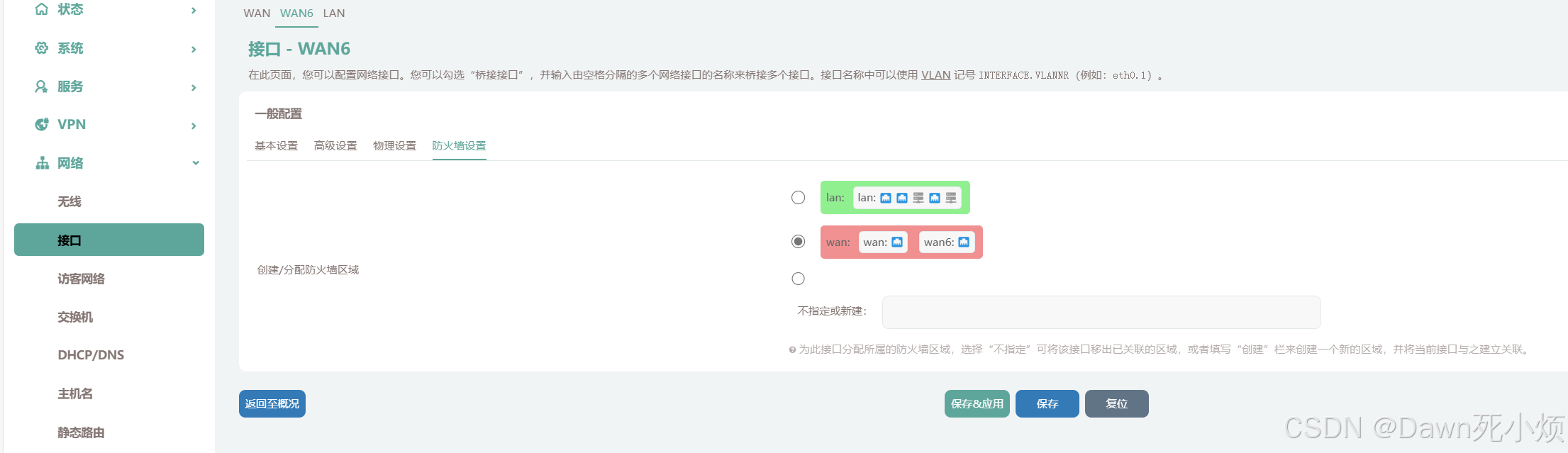
Task: Click the wan6 interface port icon
Action: 964,242
